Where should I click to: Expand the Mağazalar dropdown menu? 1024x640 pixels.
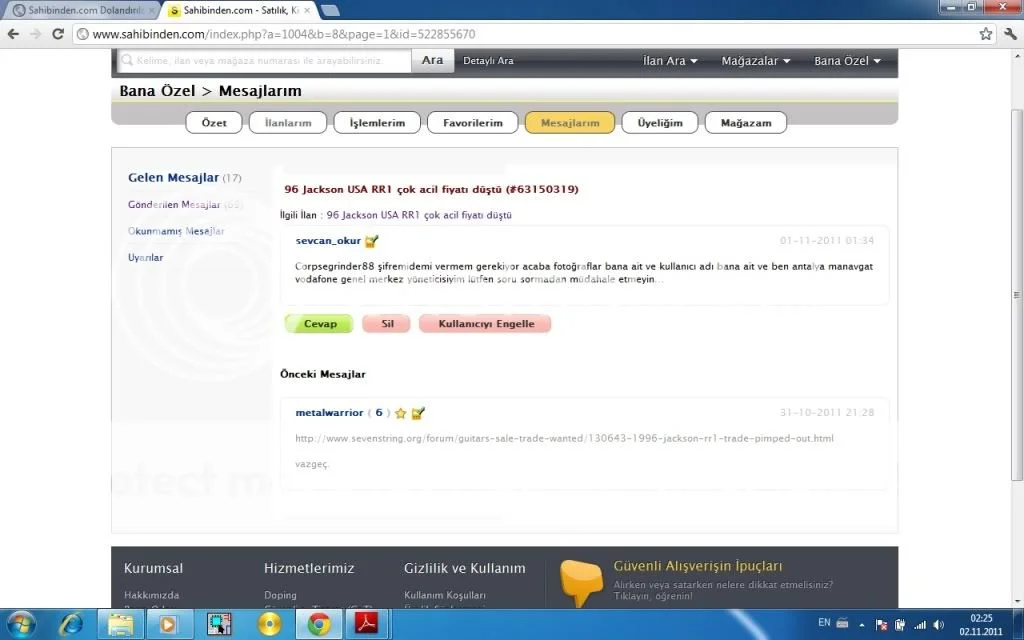[754, 60]
